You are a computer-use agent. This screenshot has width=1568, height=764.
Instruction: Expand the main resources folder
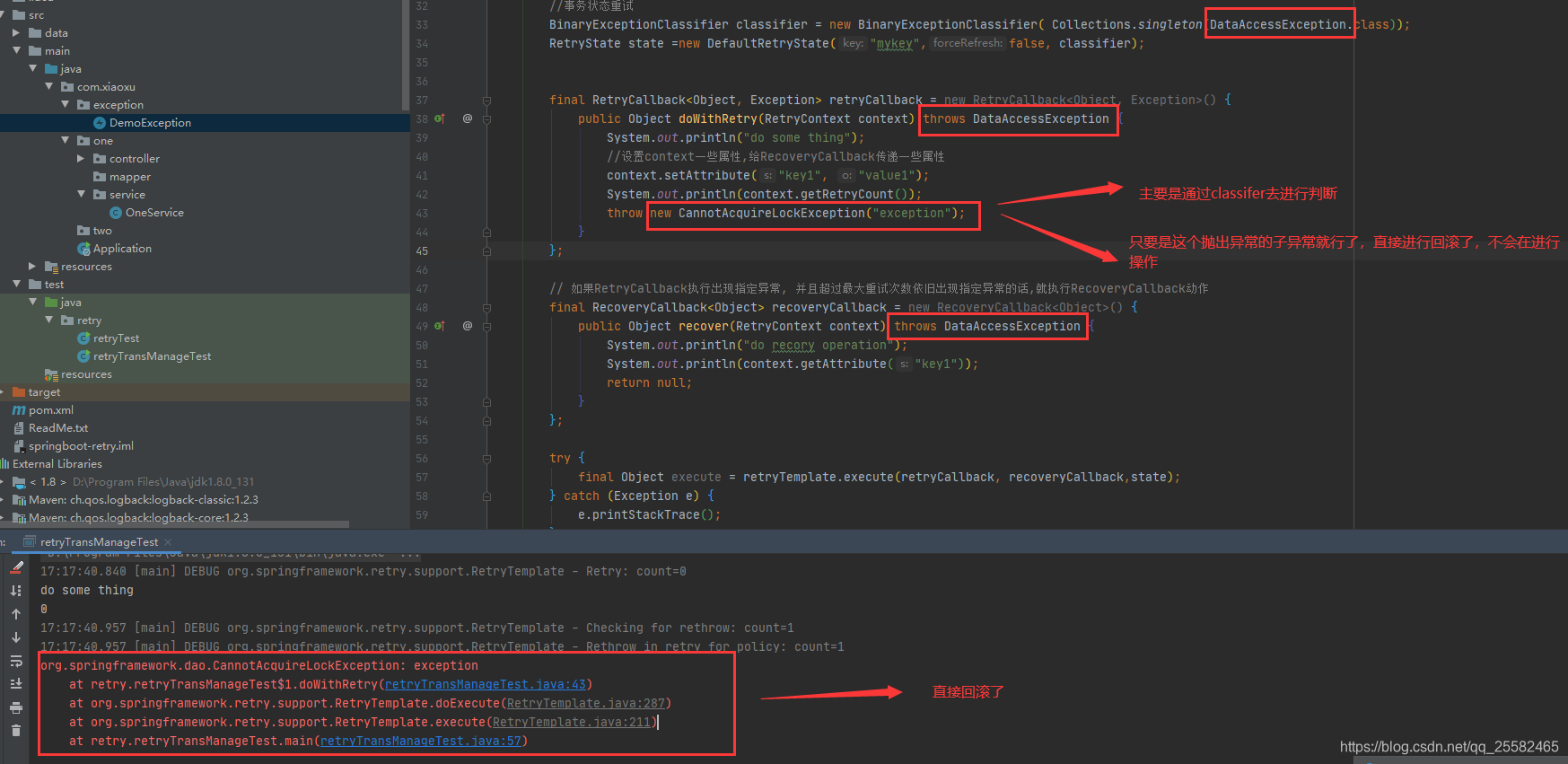click(x=32, y=267)
